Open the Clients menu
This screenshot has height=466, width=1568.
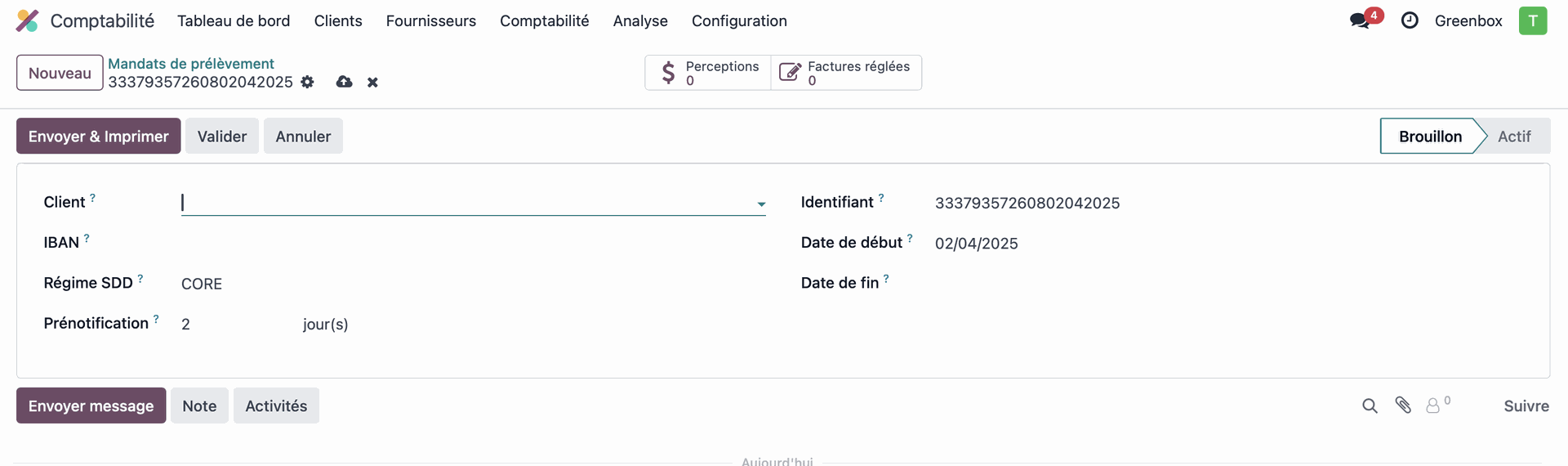tap(338, 20)
